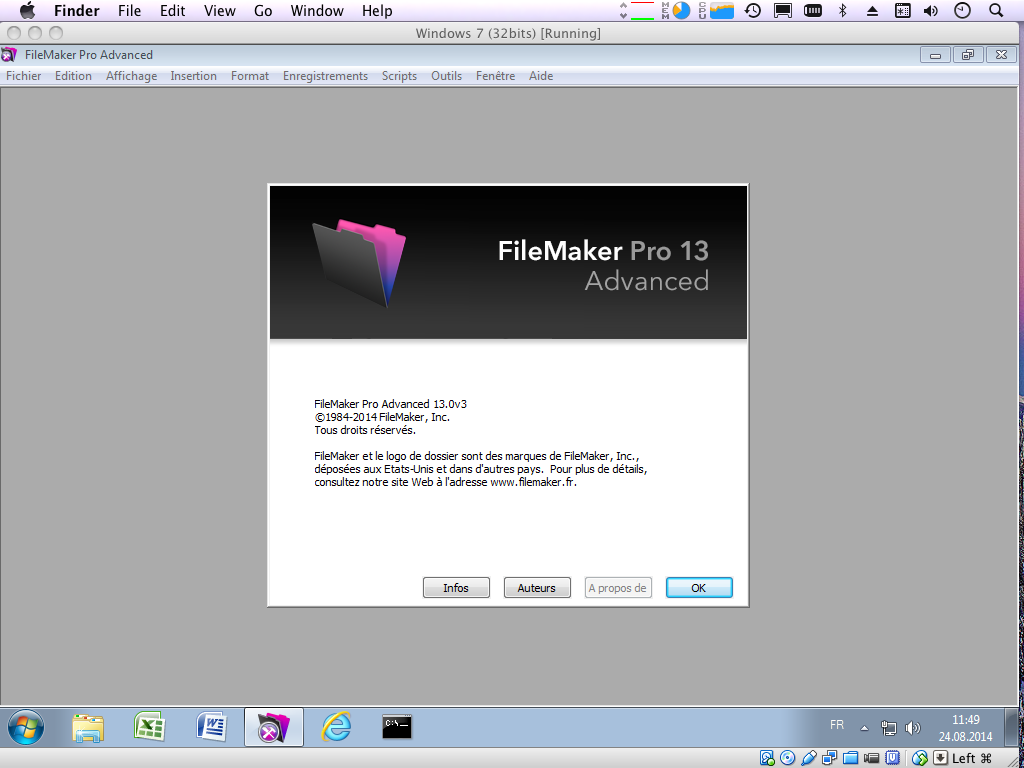
Task: Open the Enregistrements menu
Action: pyautogui.click(x=325, y=76)
